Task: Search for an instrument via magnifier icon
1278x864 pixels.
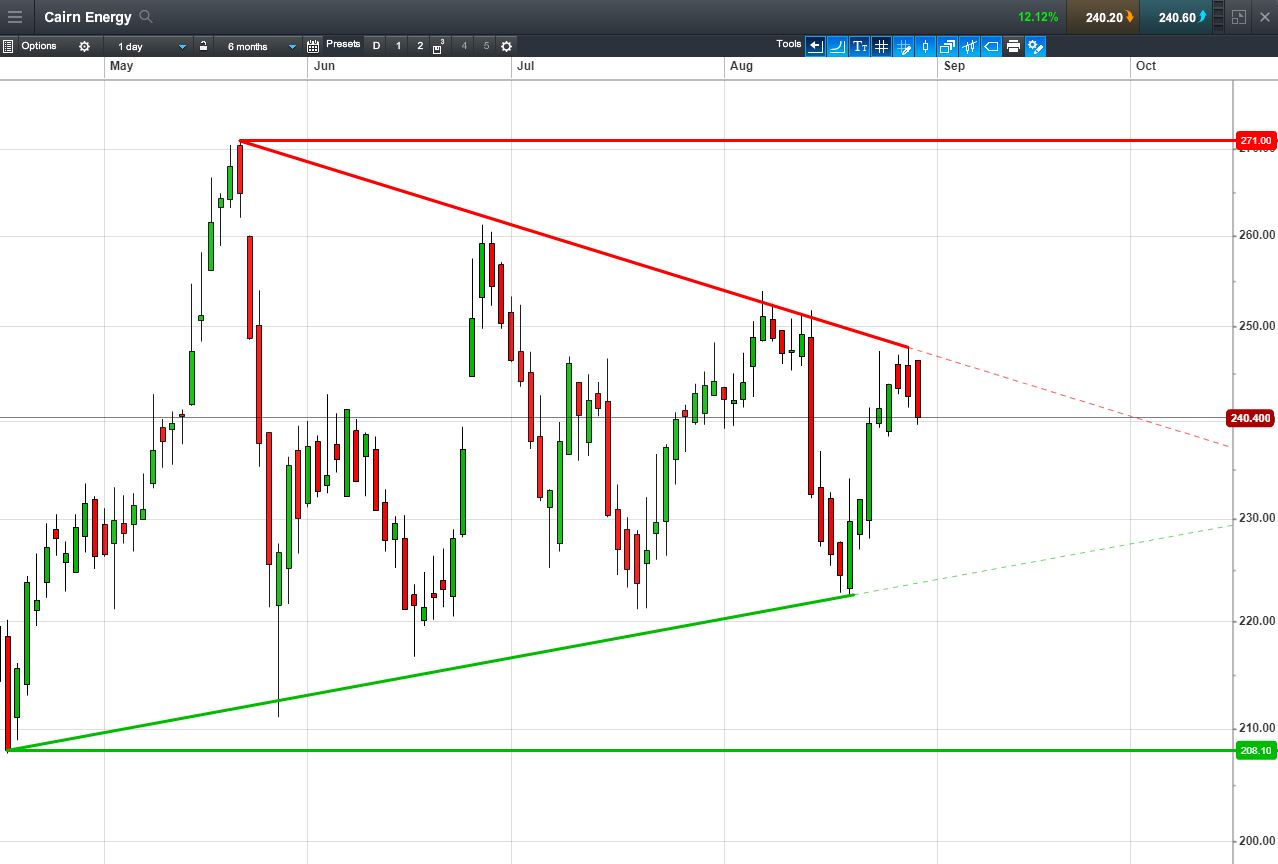Action: (146, 17)
